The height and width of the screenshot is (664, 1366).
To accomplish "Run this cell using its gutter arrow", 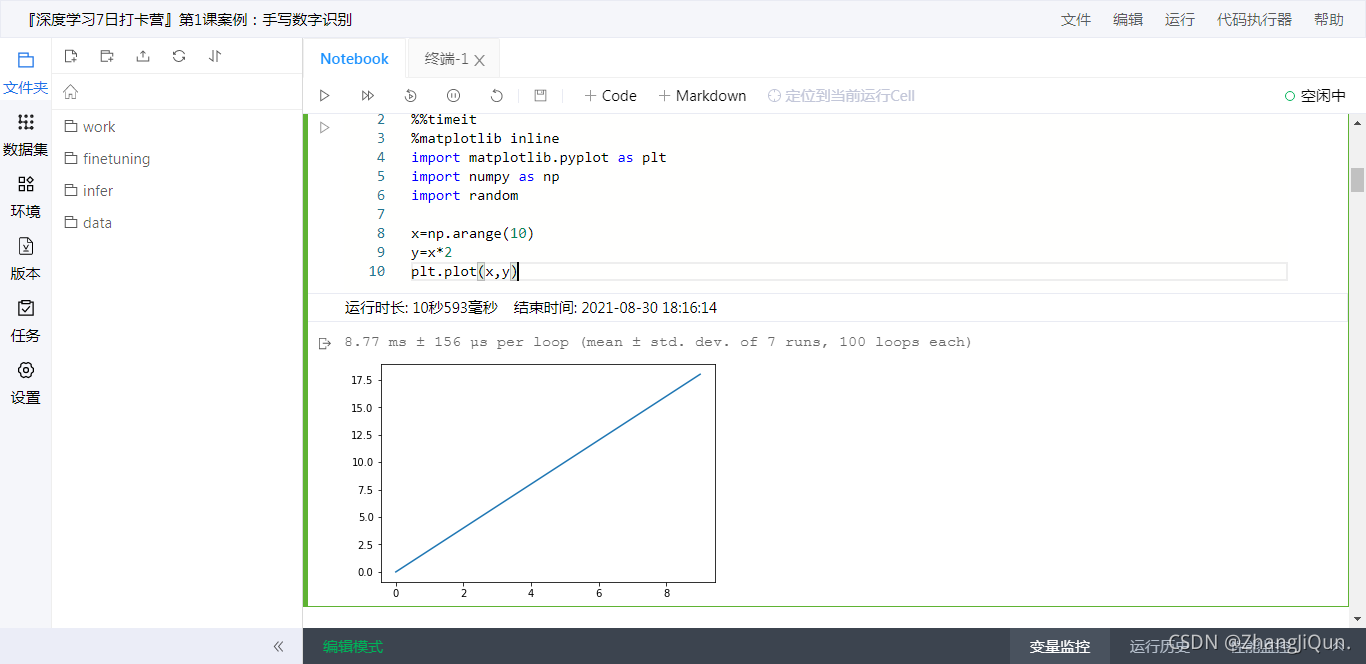I will [325, 128].
